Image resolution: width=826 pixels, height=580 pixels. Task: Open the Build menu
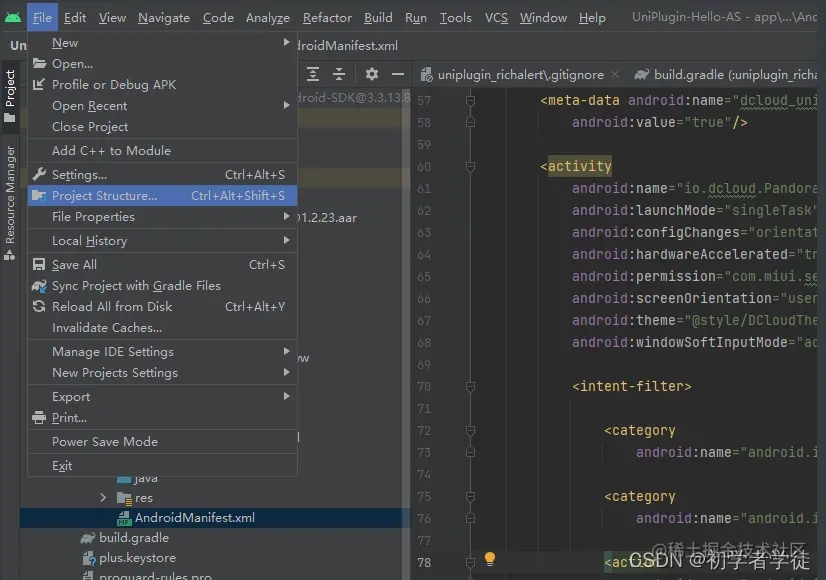[x=378, y=18]
